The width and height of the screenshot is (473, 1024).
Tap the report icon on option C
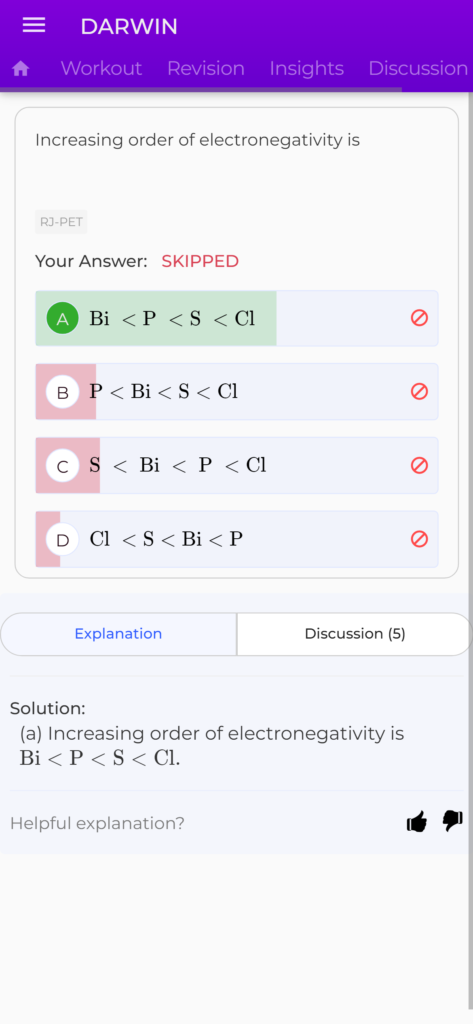[x=419, y=465]
